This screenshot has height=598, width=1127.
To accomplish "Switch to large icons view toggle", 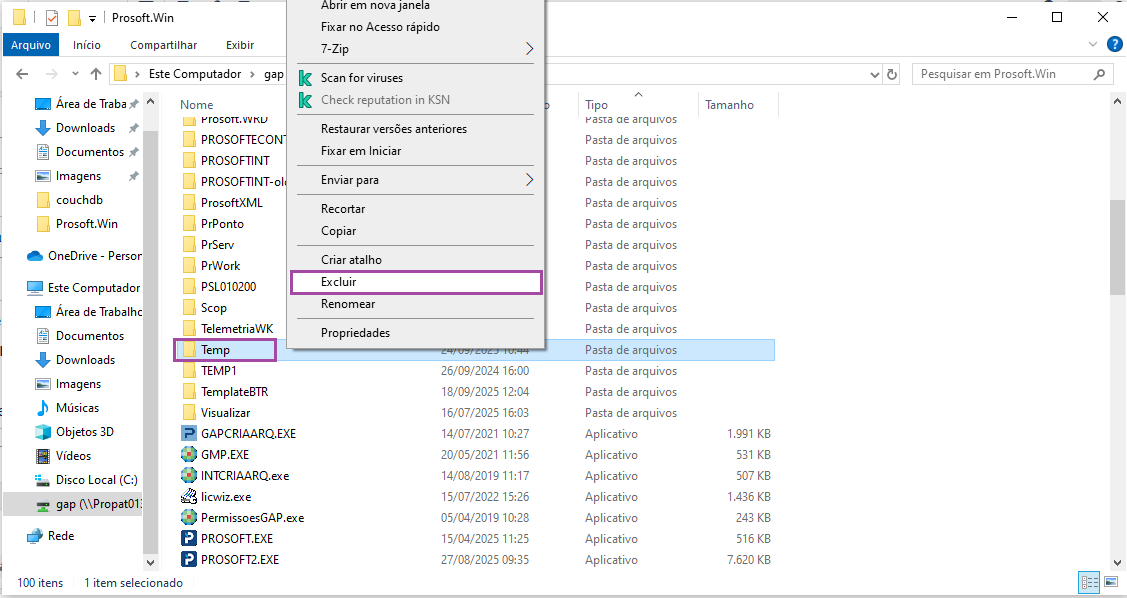I will click(x=1110, y=582).
